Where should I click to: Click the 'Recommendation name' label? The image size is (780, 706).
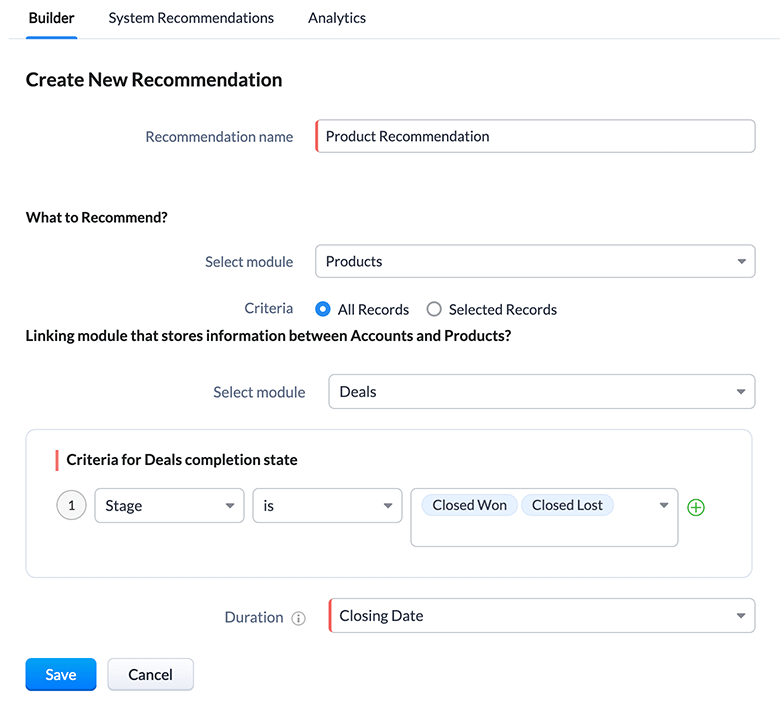pyautogui.click(x=219, y=136)
